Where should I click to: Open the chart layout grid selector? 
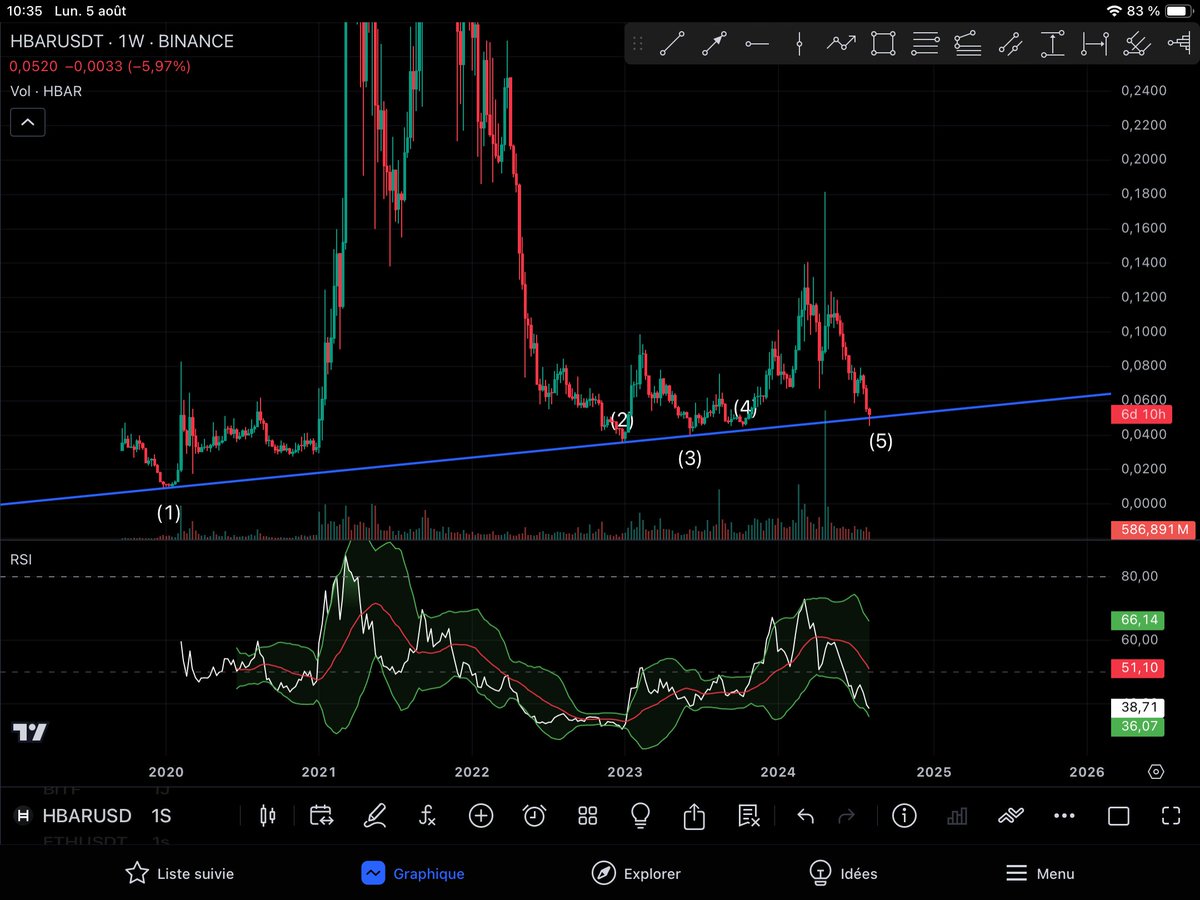tap(588, 816)
